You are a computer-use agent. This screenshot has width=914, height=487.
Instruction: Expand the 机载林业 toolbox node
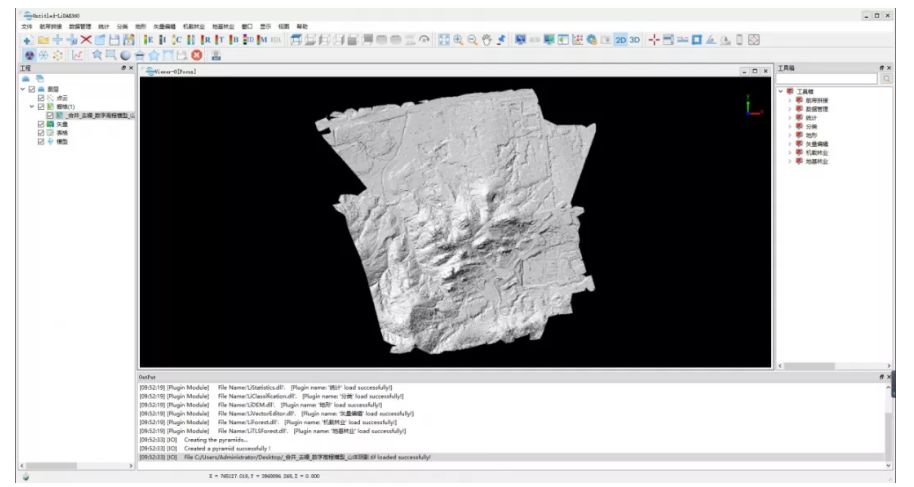tap(789, 152)
